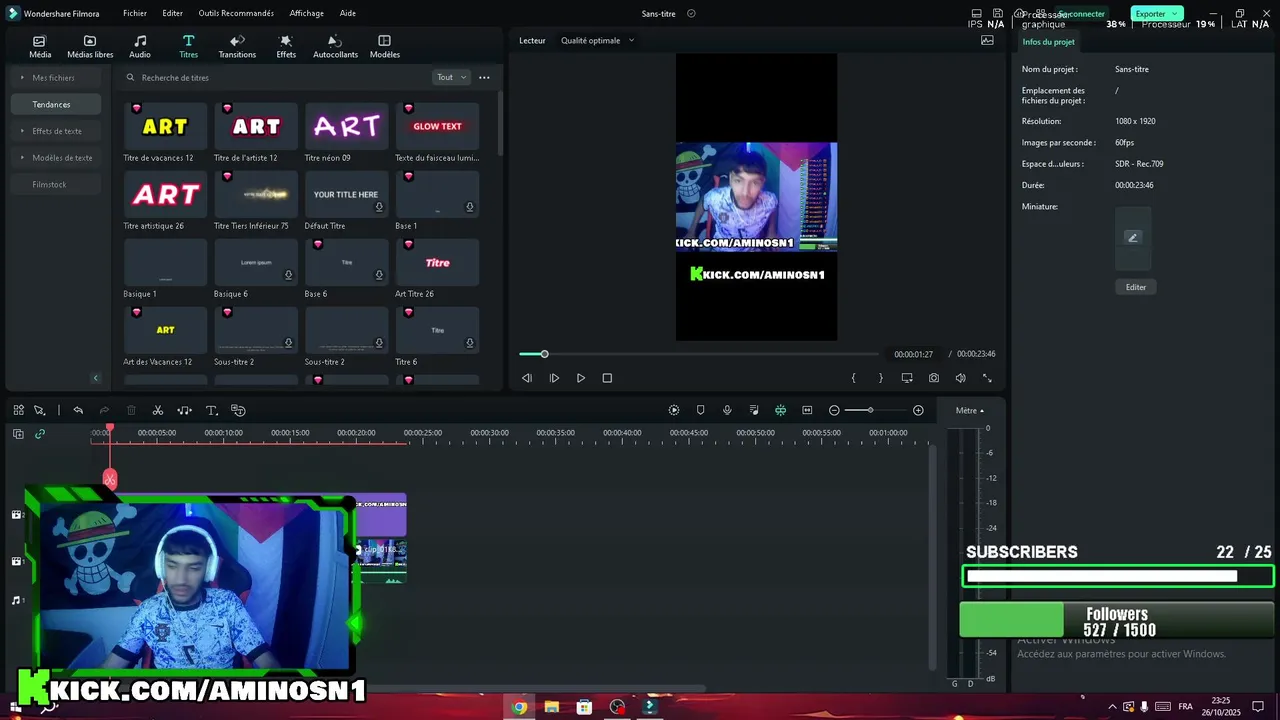Split clip with scissors tool
The image size is (1280, 720).
tap(157, 410)
